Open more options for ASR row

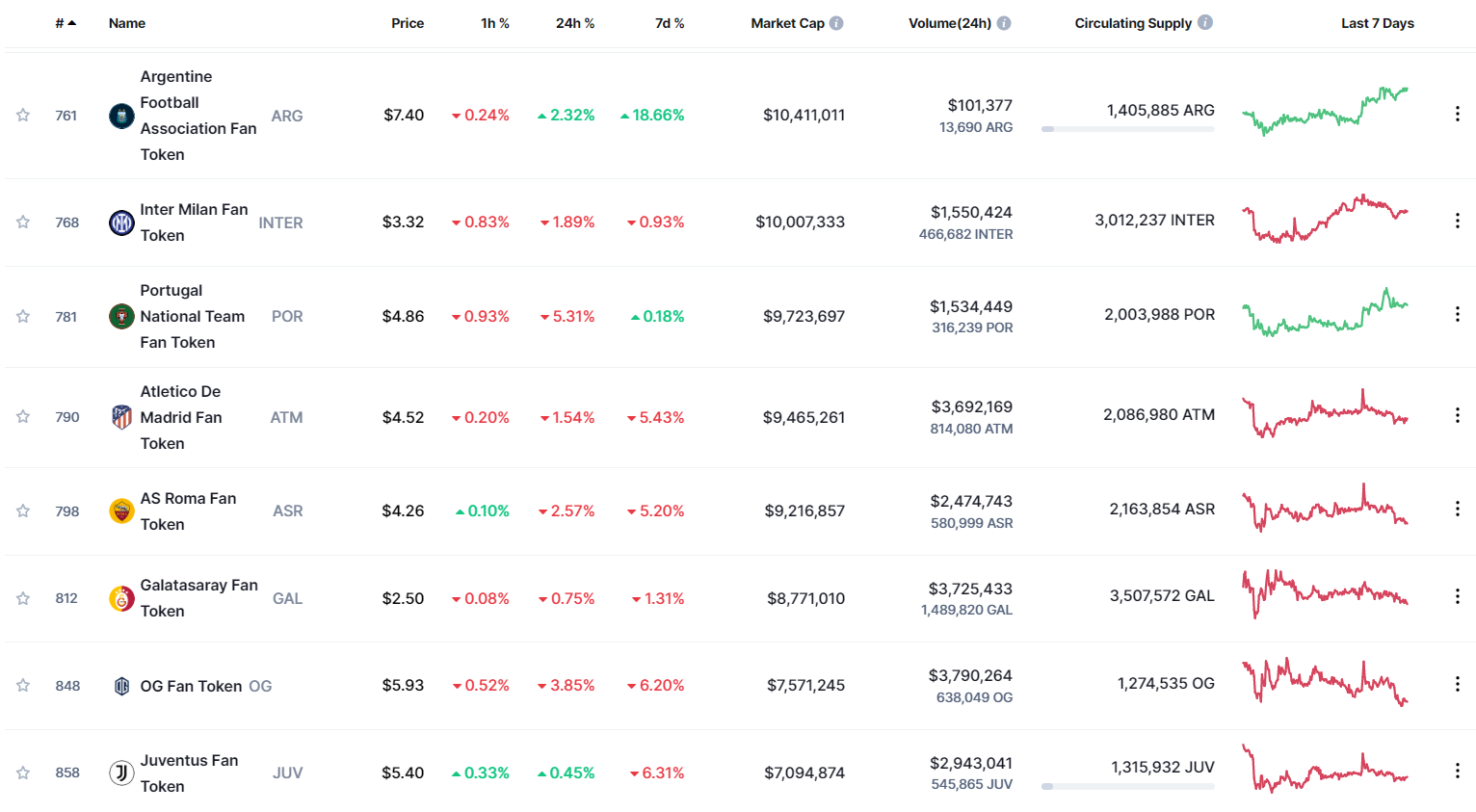pos(1457,510)
